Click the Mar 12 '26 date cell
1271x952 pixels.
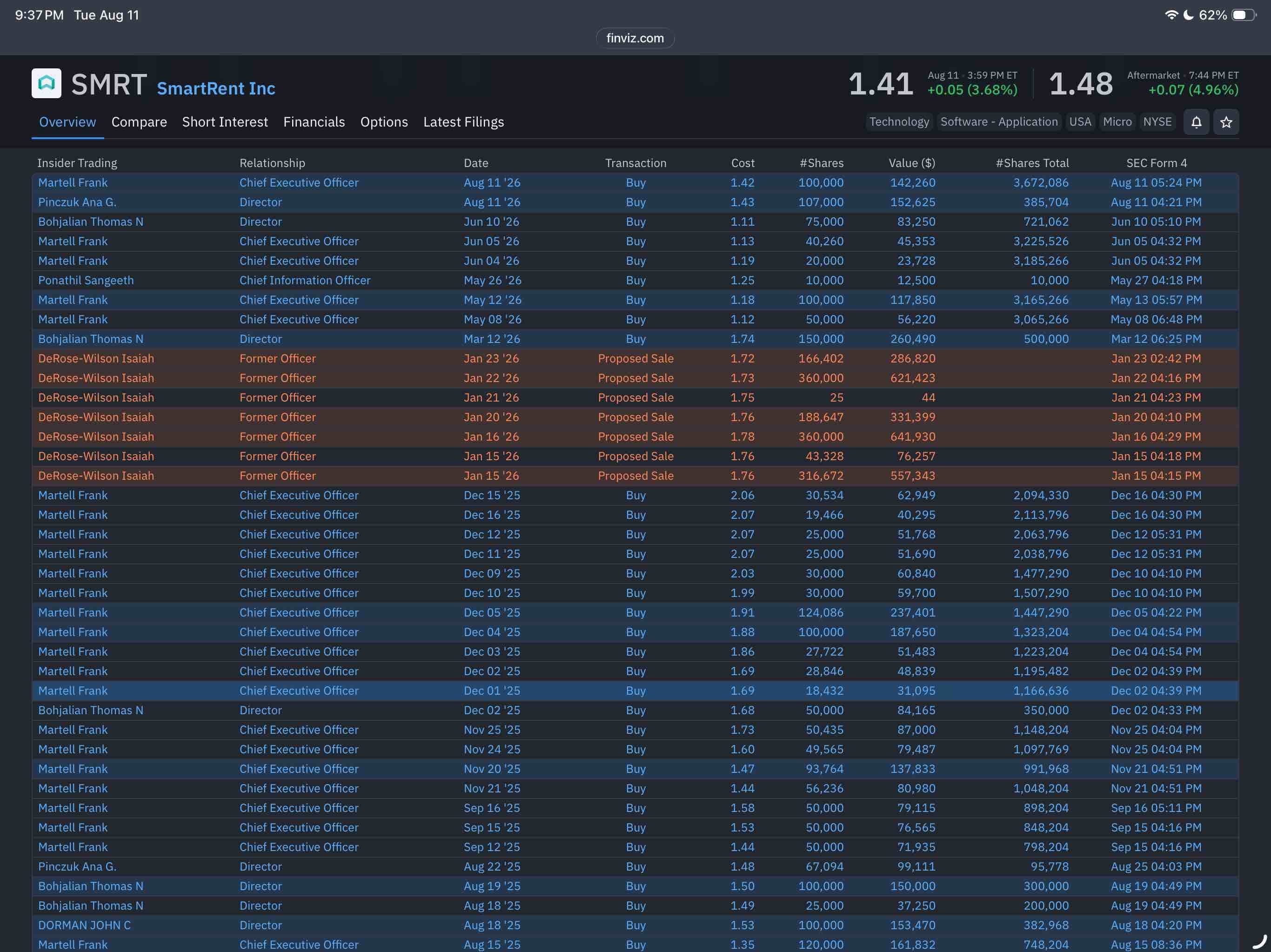pos(492,339)
